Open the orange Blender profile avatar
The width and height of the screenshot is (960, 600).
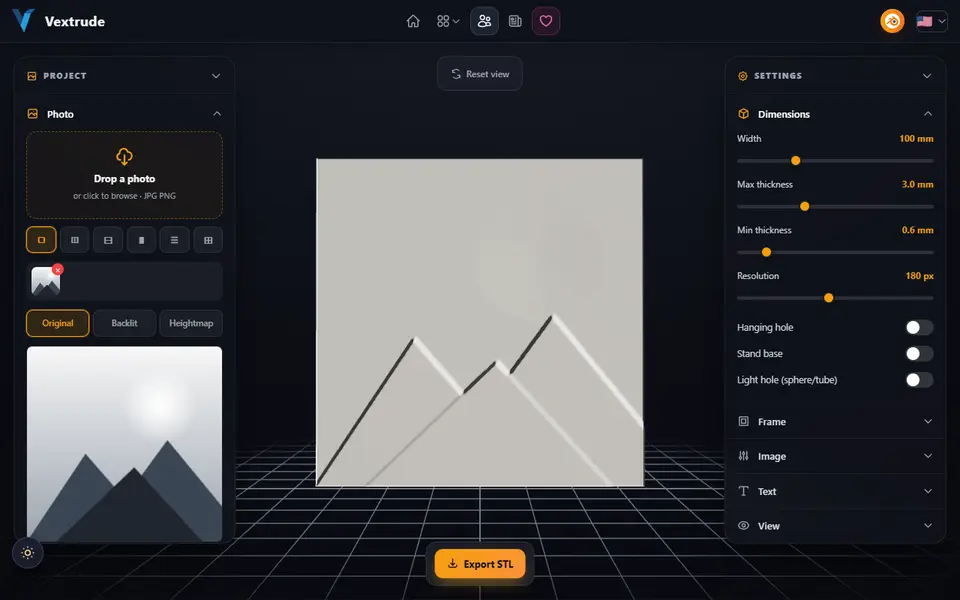(x=892, y=21)
